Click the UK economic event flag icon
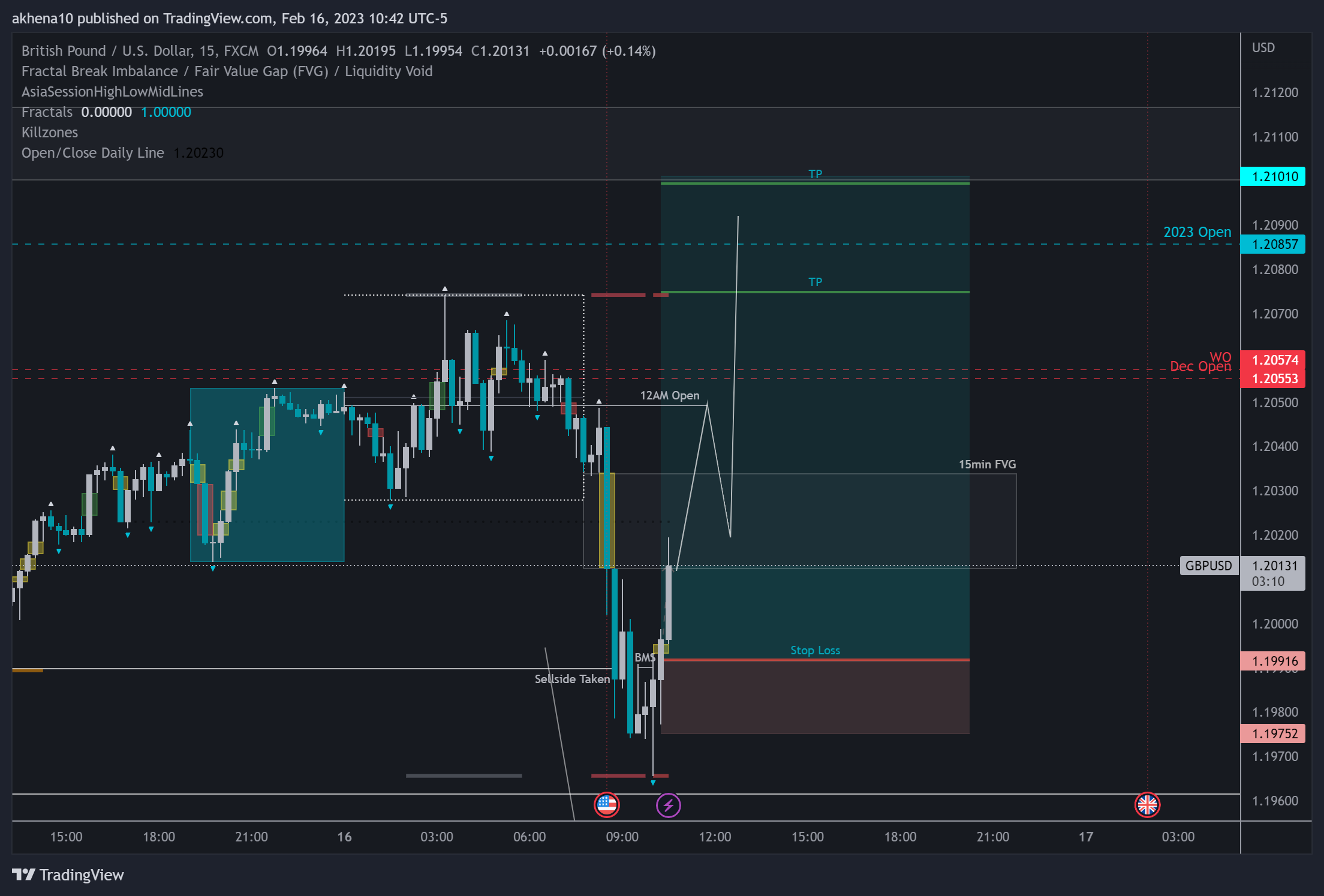Image resolution: width=1324 pixels, height=896 pixels. point(1147,805)
